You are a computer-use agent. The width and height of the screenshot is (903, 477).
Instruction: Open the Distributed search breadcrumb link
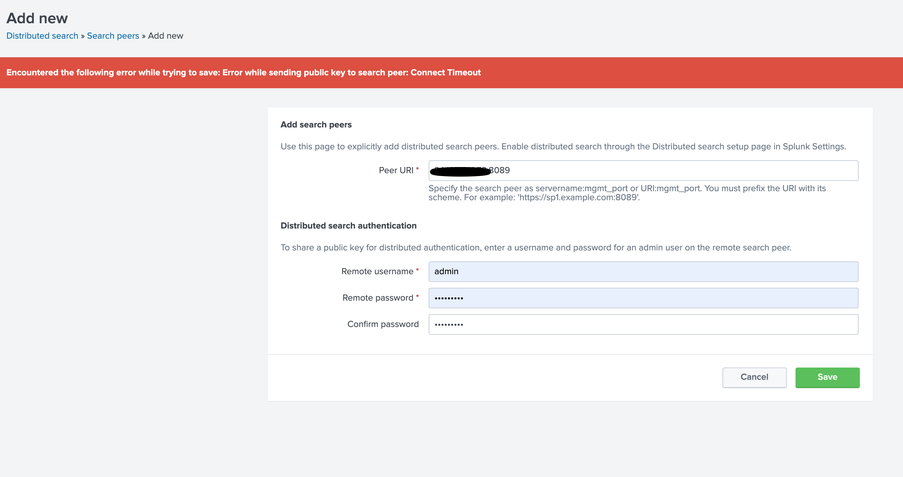click(x=42, y=36)
